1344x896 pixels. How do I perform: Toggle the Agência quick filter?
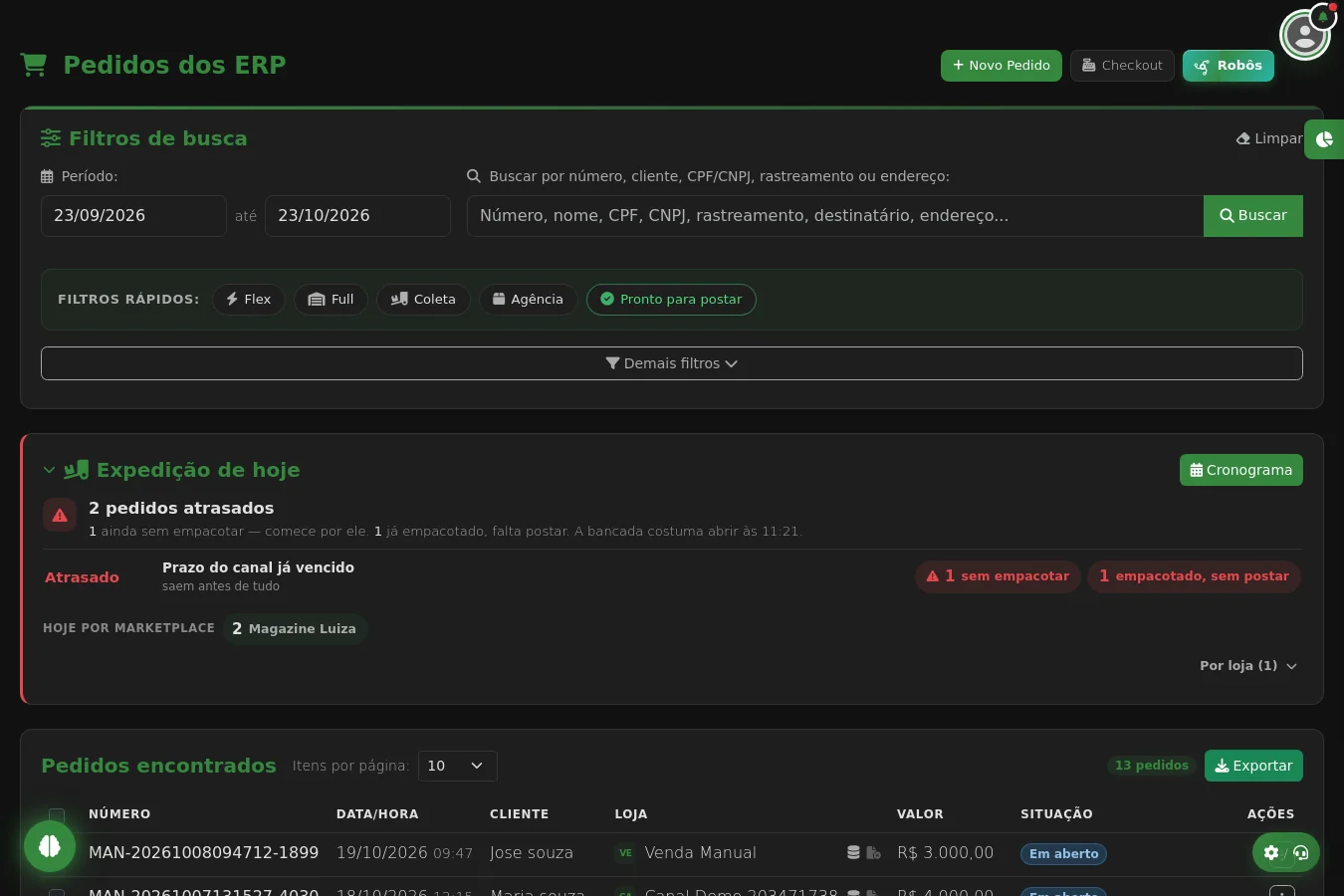tap(528, 300)
